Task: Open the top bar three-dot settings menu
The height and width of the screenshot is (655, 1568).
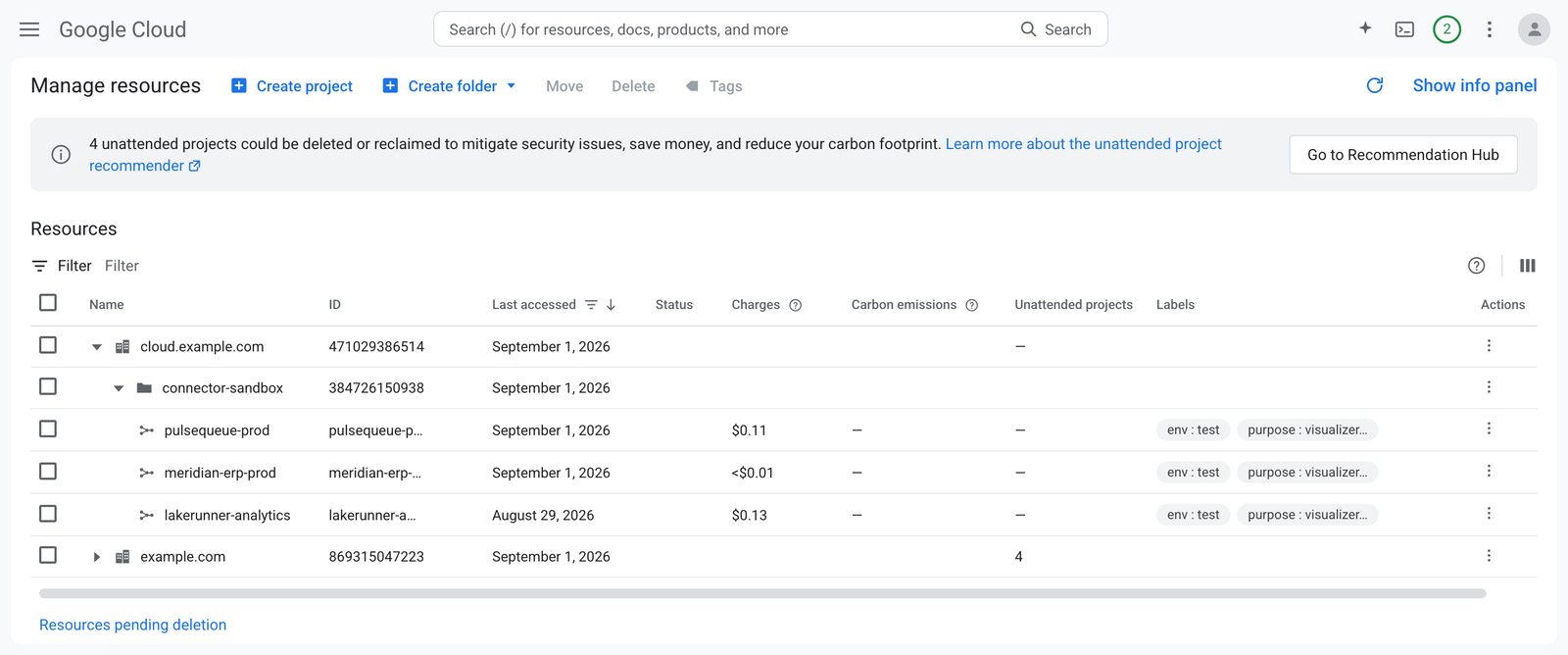Action: (x=1490, y=29)
